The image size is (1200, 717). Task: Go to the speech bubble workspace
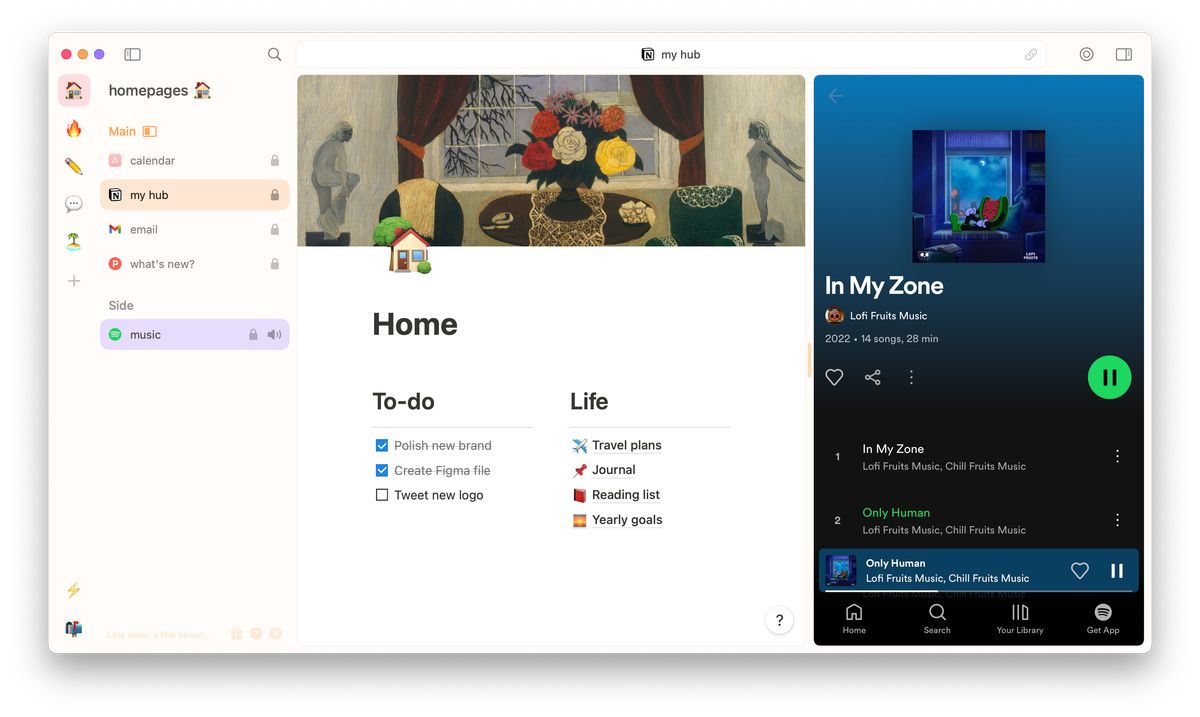[x=74, y=204]
